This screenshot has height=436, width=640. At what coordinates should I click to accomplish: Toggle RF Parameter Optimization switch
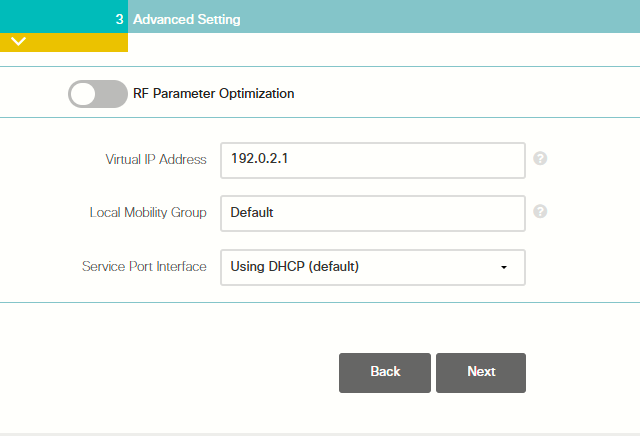coord(98,94)
